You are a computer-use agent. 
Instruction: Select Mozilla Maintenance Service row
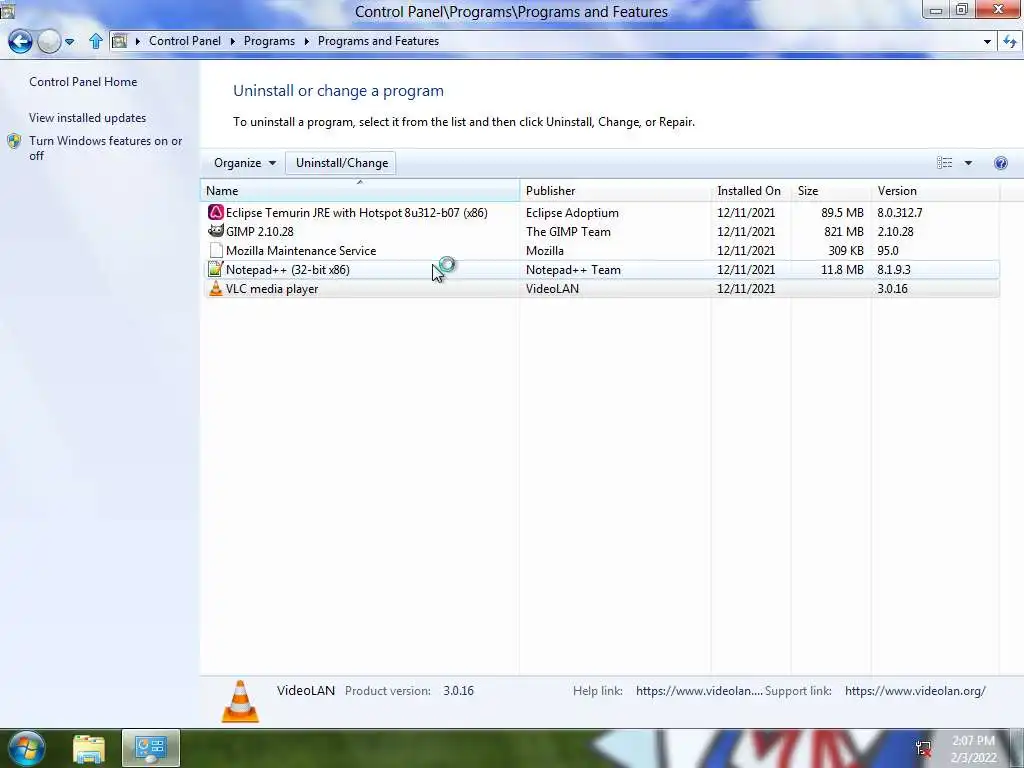600,250
